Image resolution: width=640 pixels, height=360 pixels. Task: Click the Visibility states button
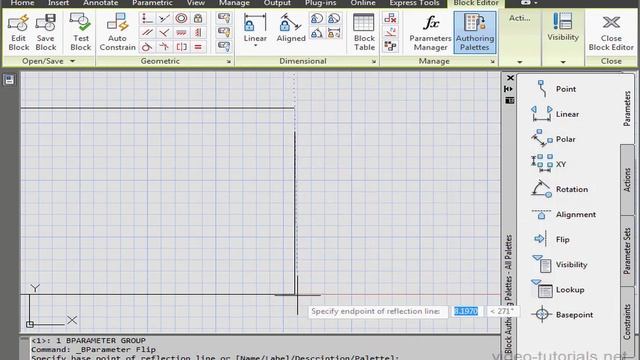pyautogui.click(x=563, y=27)
